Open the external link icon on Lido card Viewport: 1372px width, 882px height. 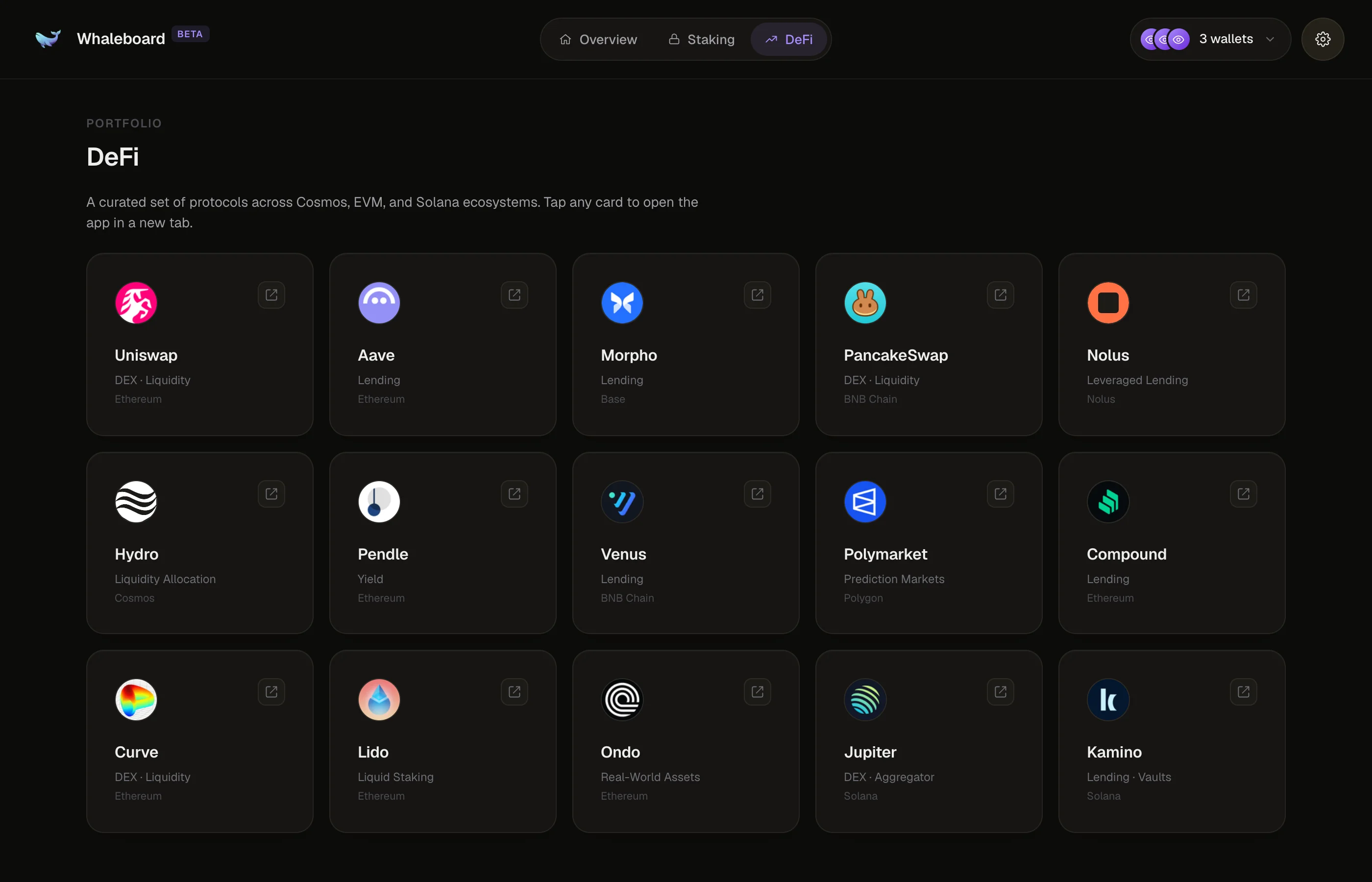coord(514,692)
